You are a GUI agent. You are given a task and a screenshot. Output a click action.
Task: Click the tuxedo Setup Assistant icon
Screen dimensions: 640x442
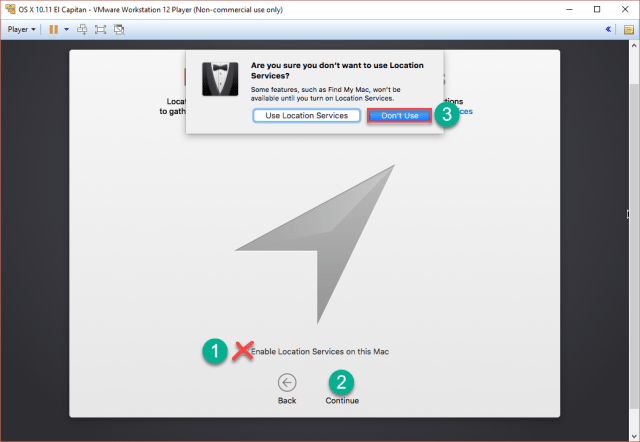(220, 79)
